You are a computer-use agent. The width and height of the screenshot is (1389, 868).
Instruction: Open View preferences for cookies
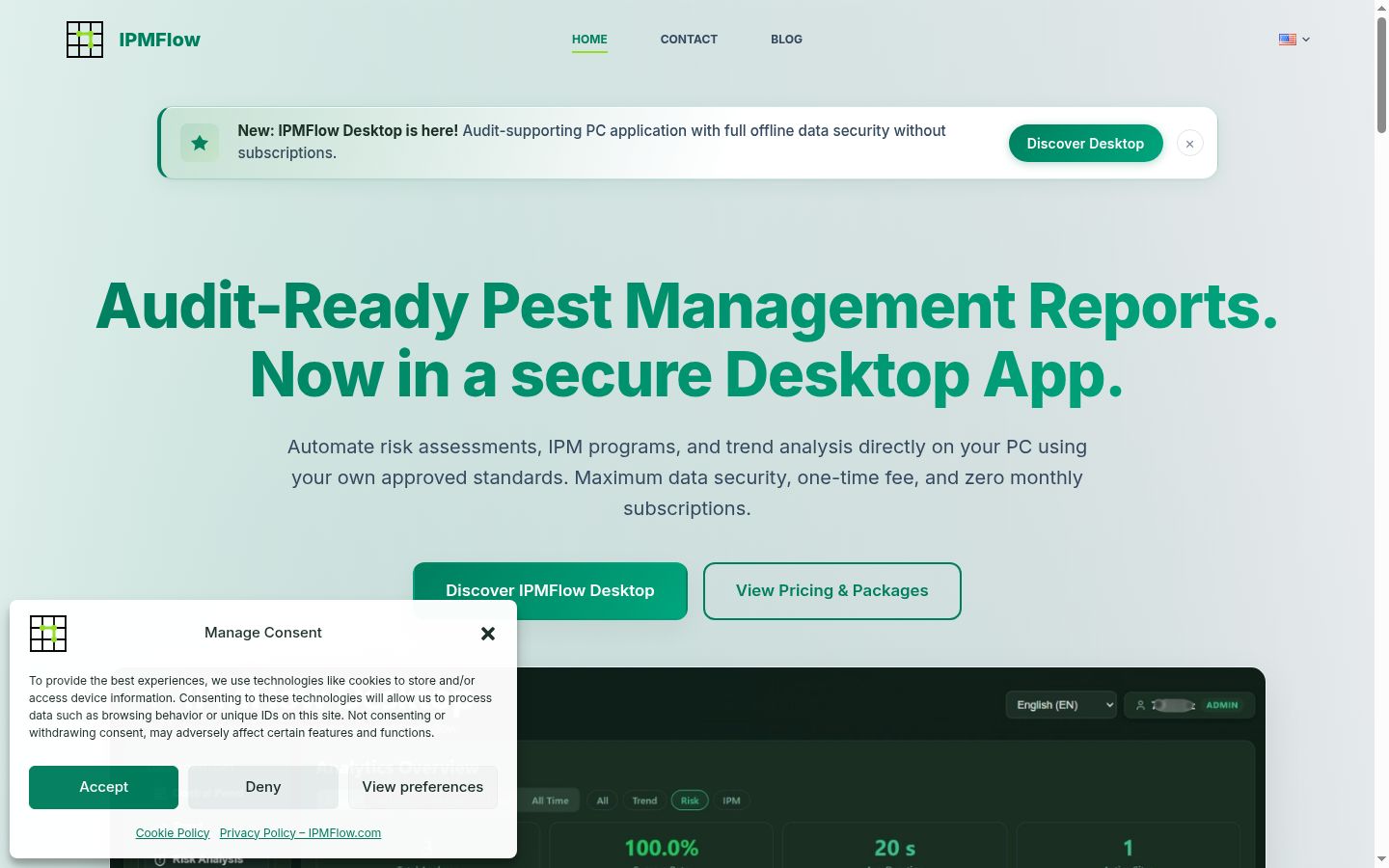click(422, 787)
